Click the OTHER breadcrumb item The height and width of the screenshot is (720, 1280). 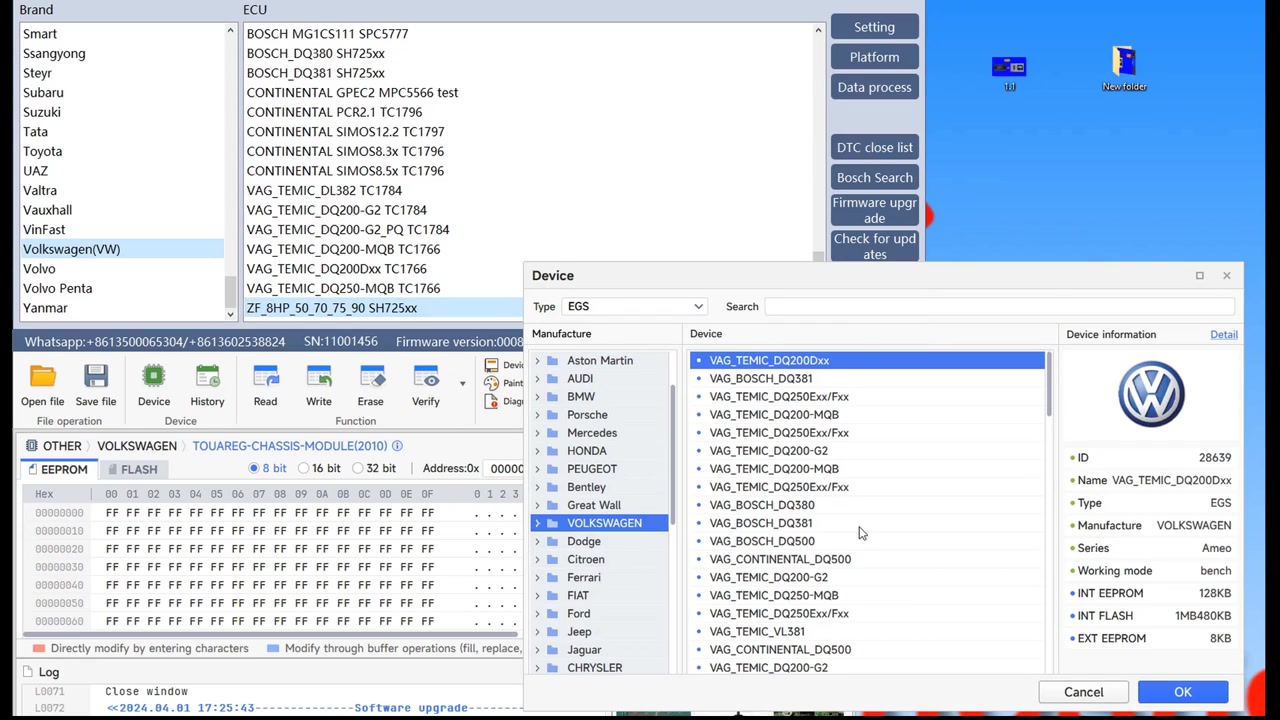(62, 446)
